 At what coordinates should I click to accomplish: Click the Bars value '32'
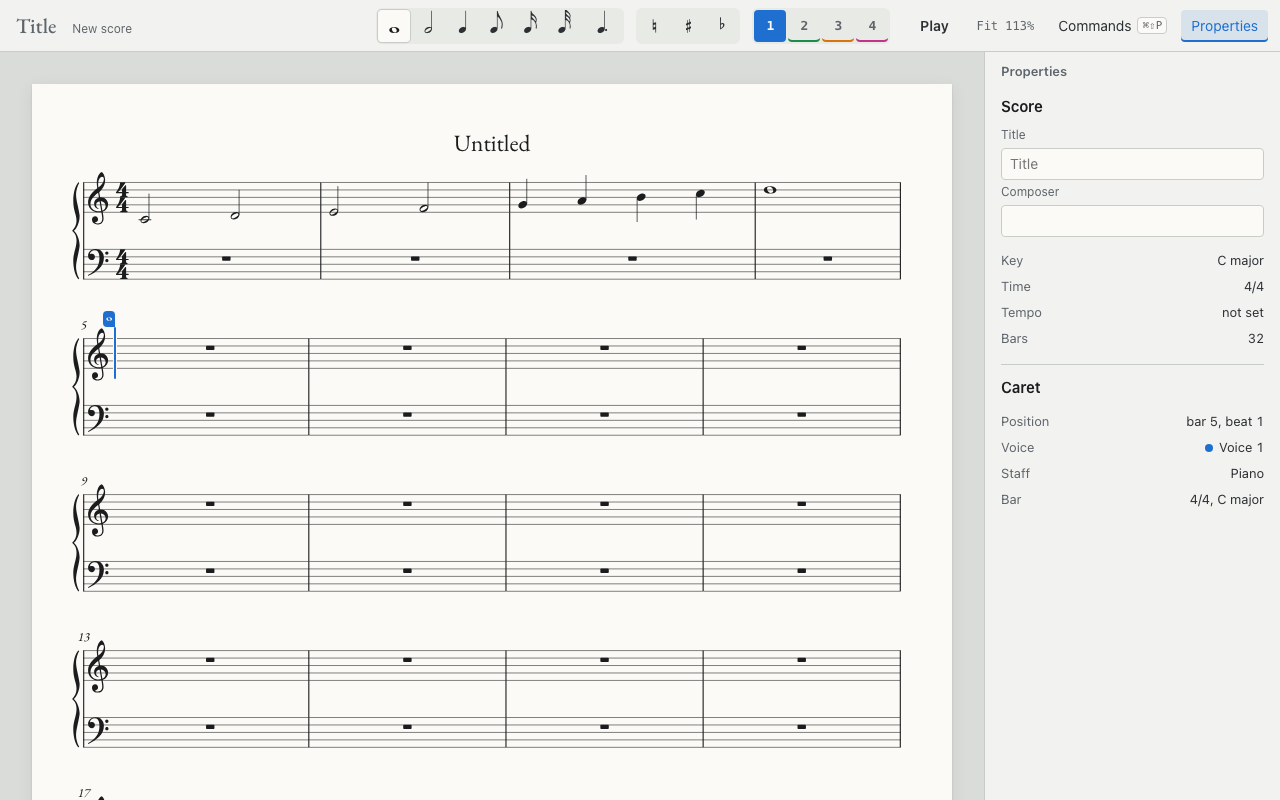(1255, 339)
